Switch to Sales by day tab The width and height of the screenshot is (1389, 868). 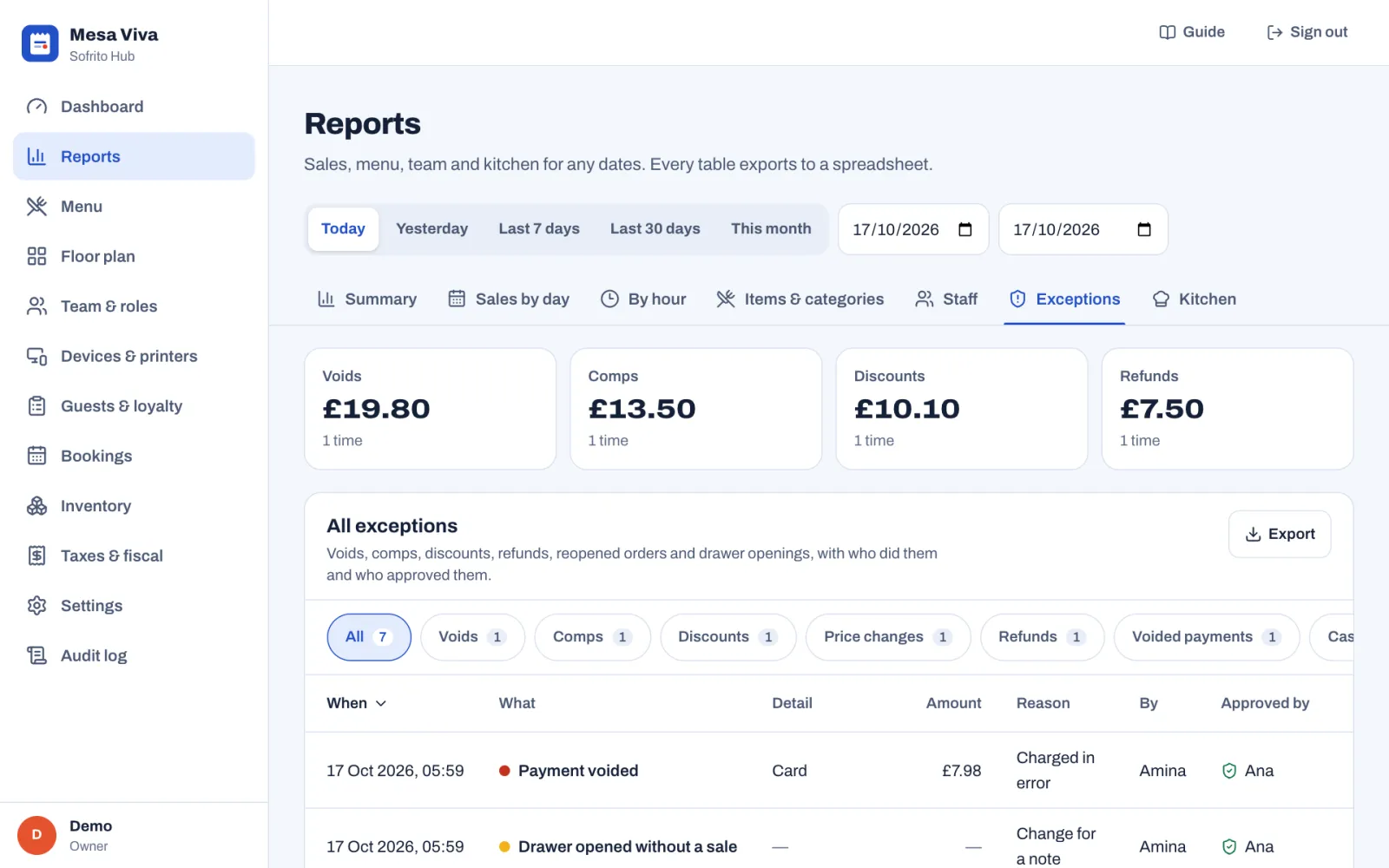coord(509,299)
